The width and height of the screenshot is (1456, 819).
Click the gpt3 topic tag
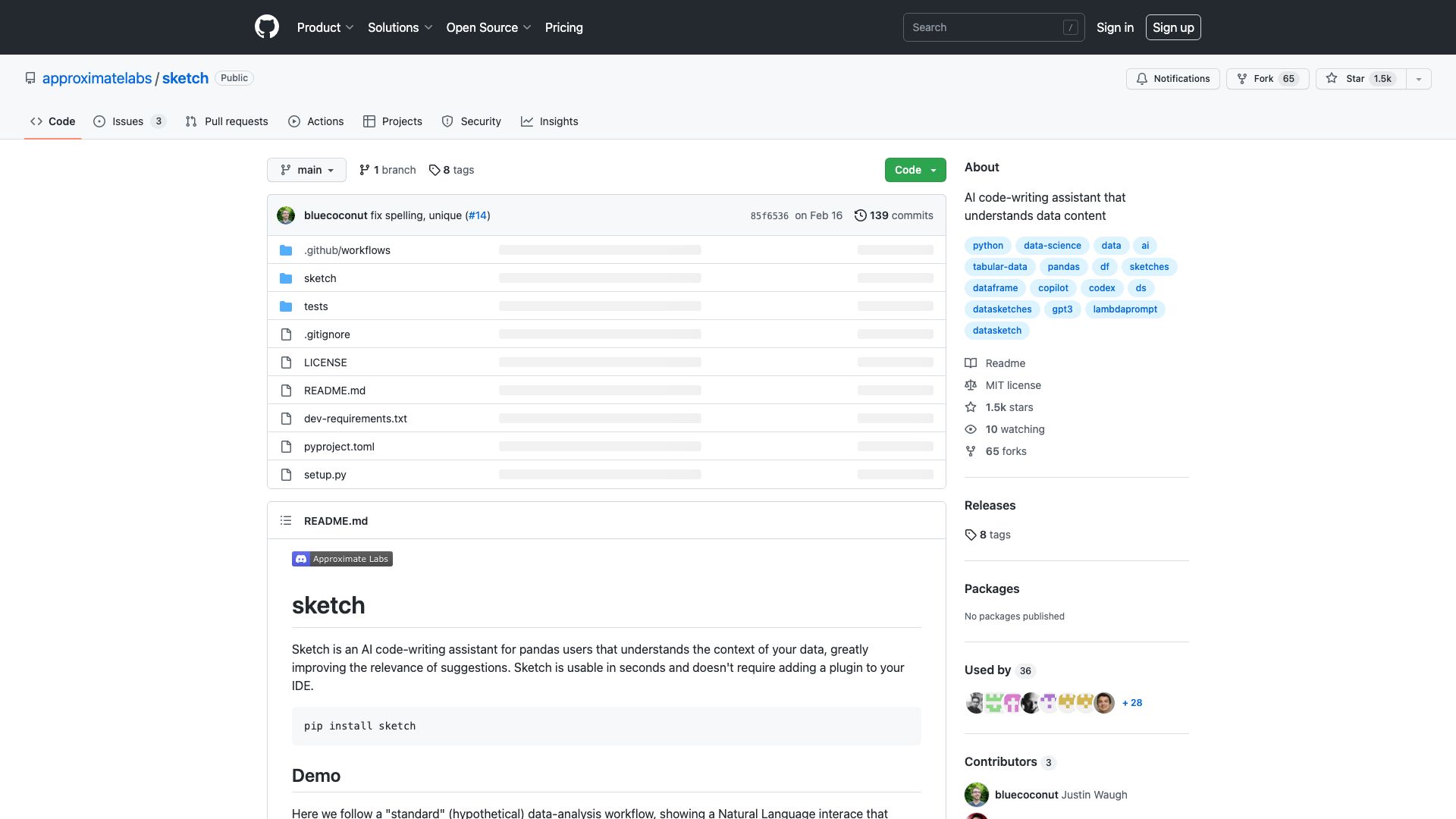[x=1062, y=309]
